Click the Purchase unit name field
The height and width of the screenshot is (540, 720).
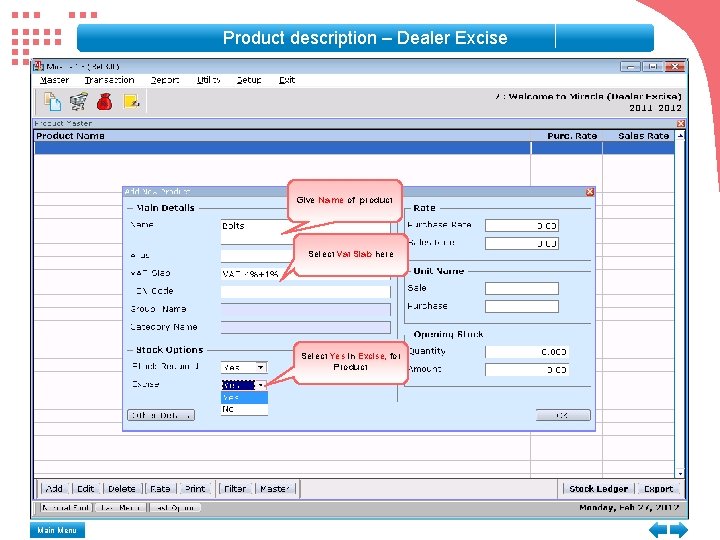coord(522,306)
